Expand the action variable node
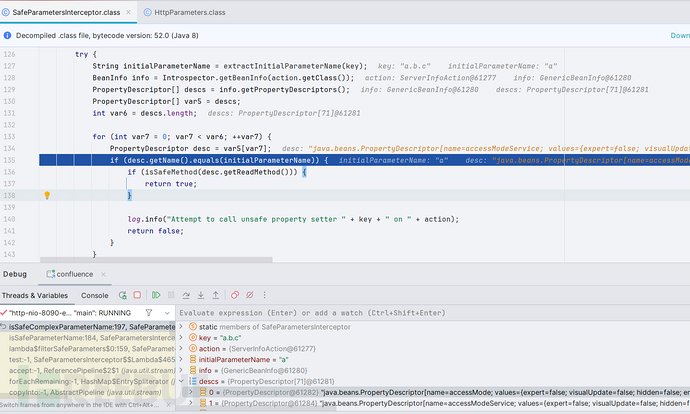This screenshot has height=414, width=690. pos(181,348)
